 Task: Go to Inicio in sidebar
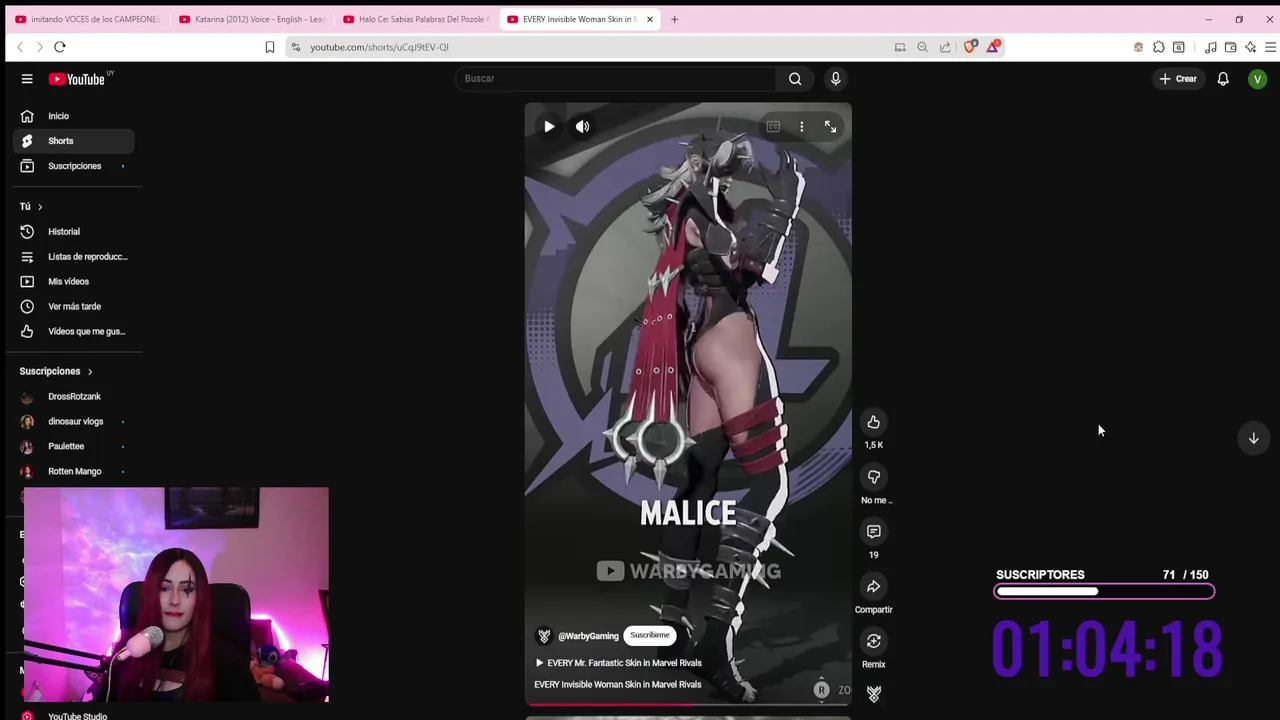[74, 116]
